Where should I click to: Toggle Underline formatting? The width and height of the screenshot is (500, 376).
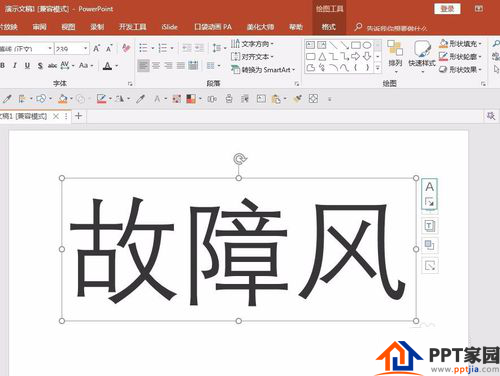tap(27, 66)
